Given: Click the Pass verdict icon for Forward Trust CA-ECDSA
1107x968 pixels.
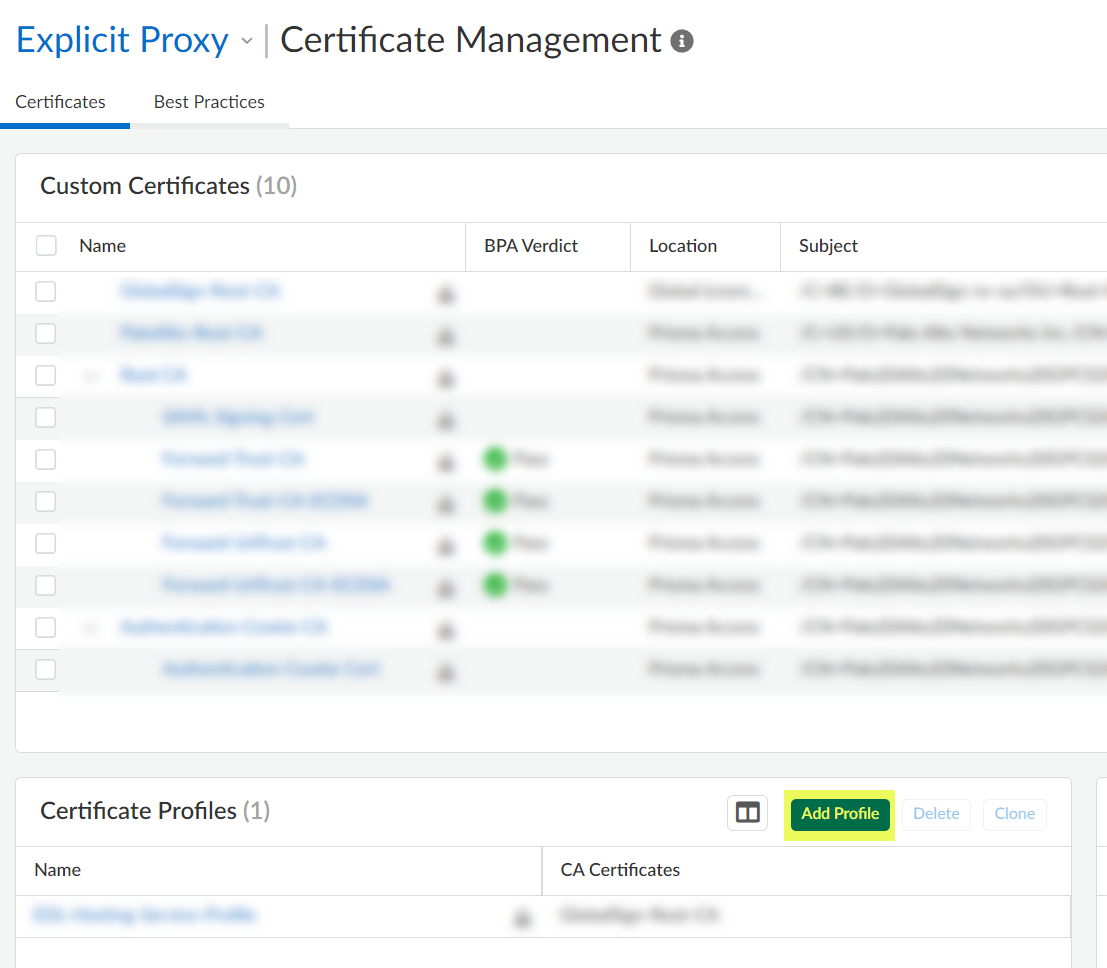Looking at the screenshot, I should click(495, 500).
